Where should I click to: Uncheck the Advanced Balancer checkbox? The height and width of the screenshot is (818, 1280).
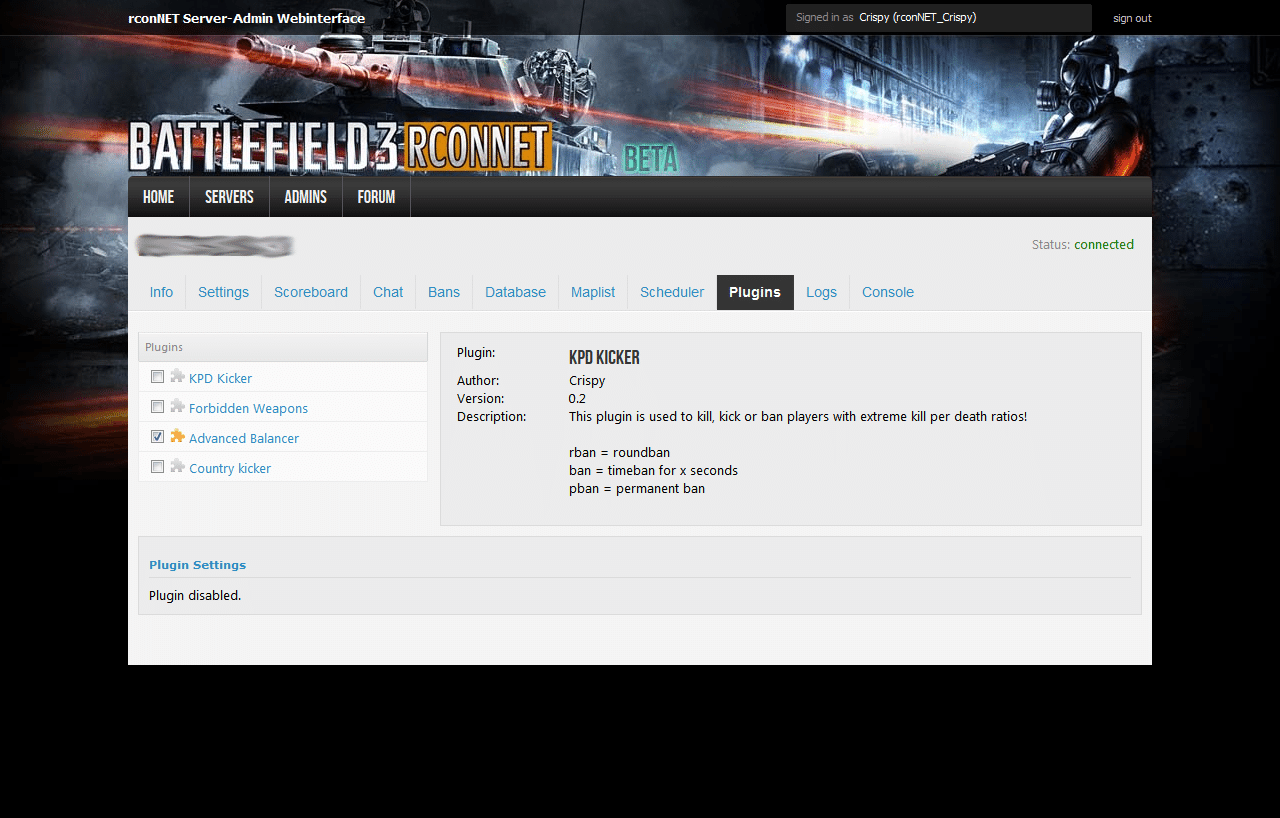pos(157,437)
